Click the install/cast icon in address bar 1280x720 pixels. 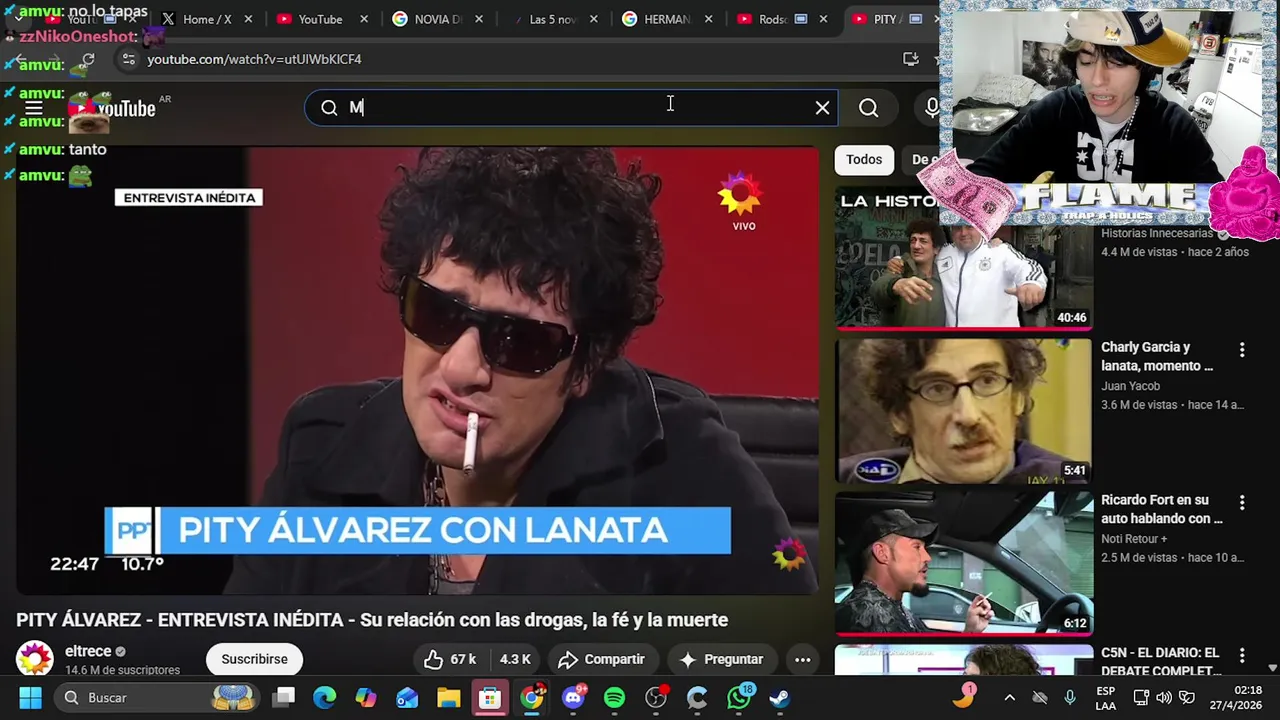pos(910,60)
